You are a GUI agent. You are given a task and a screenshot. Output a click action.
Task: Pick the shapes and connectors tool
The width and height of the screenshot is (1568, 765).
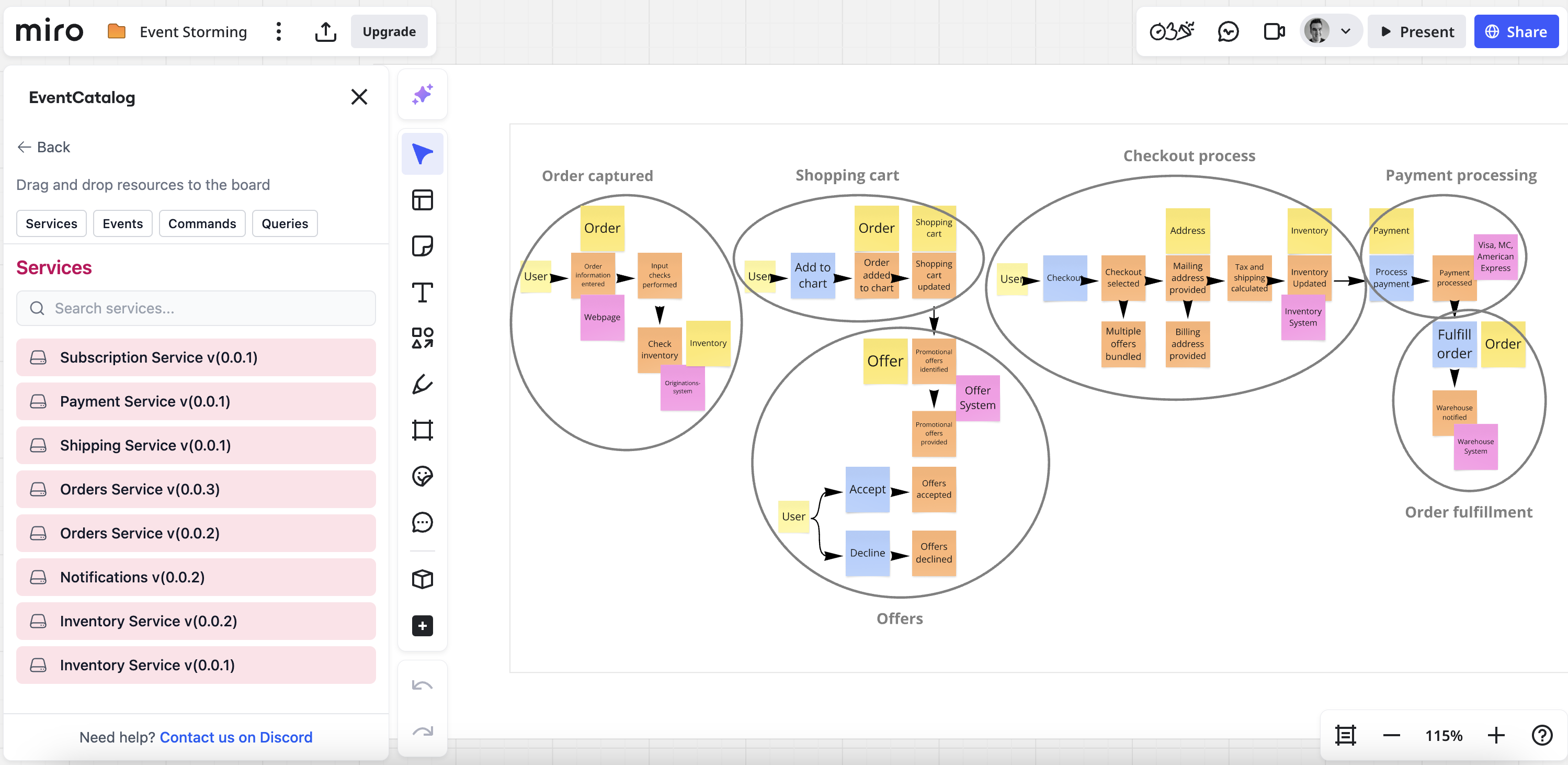coord(422,338)
